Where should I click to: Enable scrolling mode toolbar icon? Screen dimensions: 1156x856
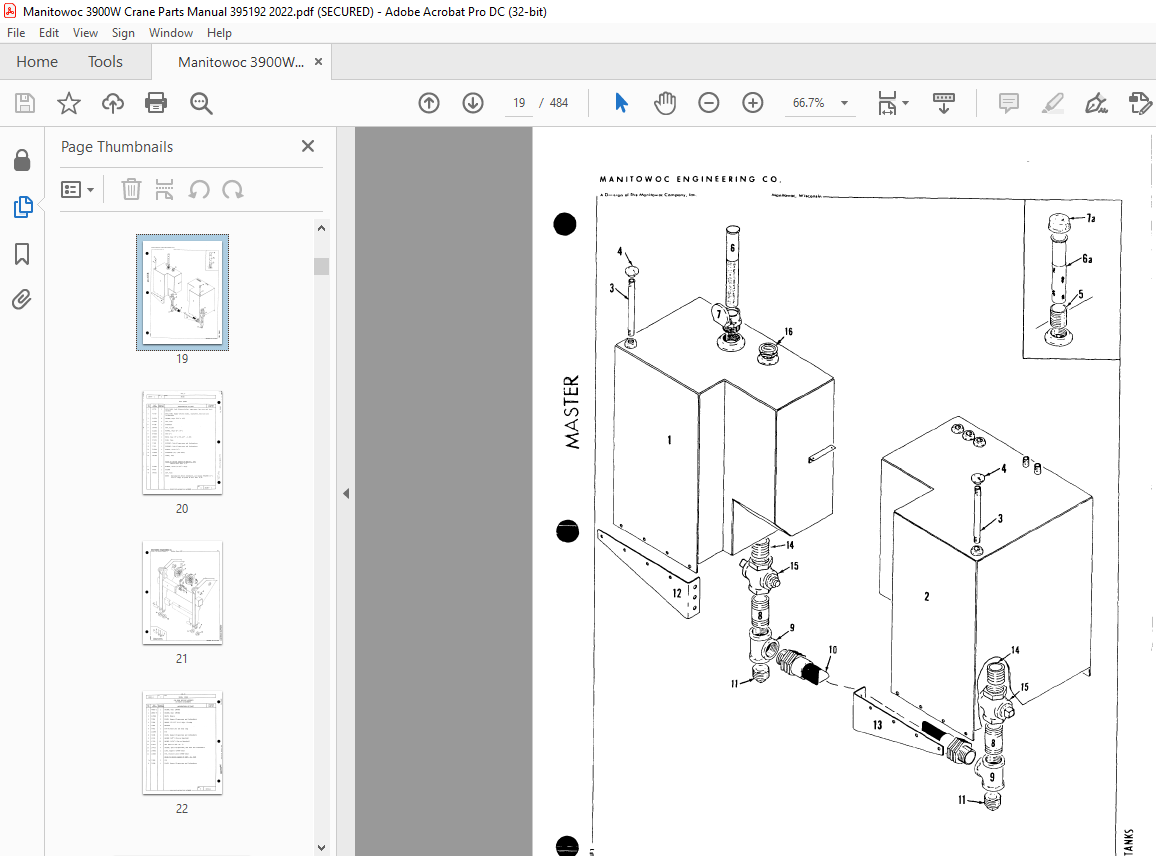[944, 103]
